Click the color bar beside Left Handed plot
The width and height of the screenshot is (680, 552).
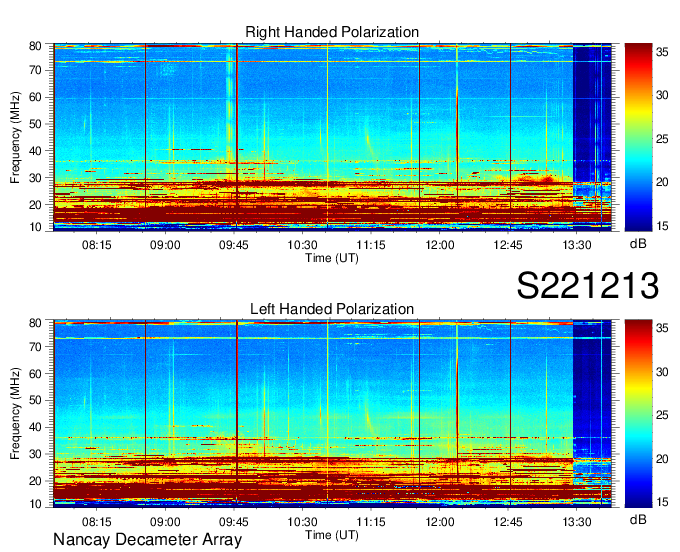tap(638, 413)
